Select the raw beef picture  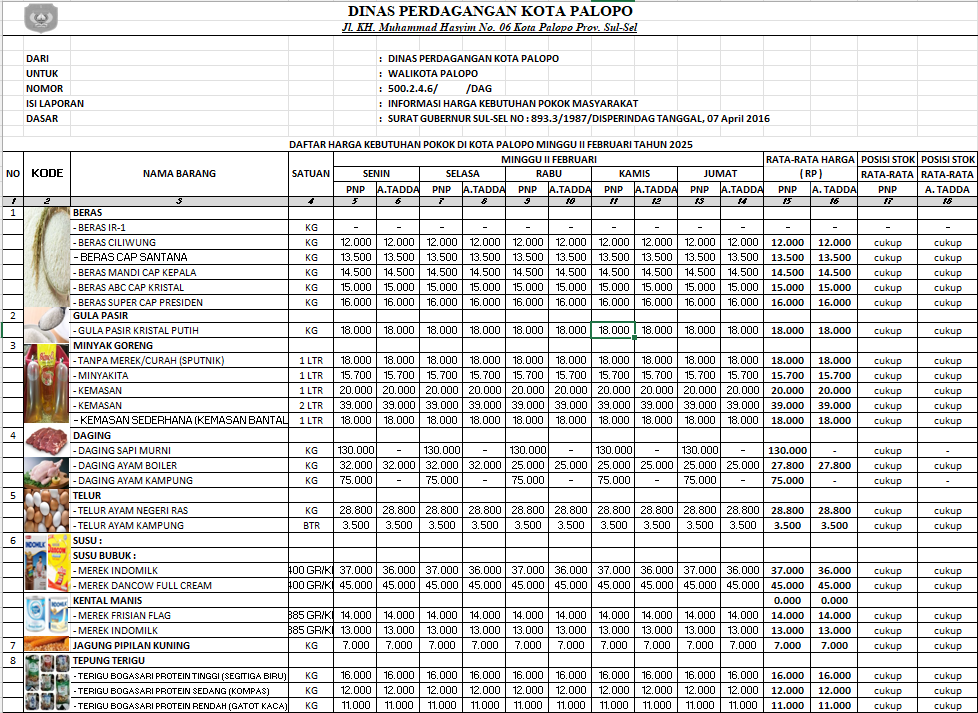click(47, 442)
